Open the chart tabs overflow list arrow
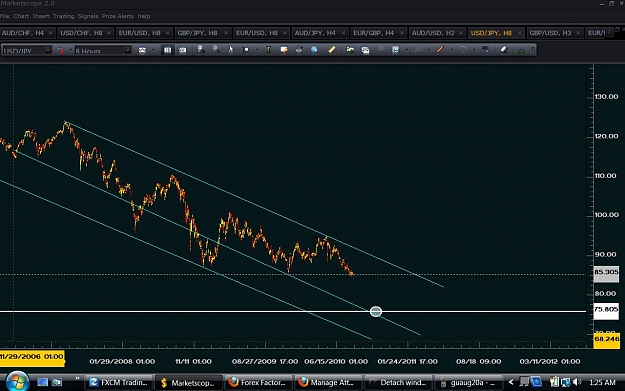Viewport: 625px width, 391px height. (x=609, y=32)
